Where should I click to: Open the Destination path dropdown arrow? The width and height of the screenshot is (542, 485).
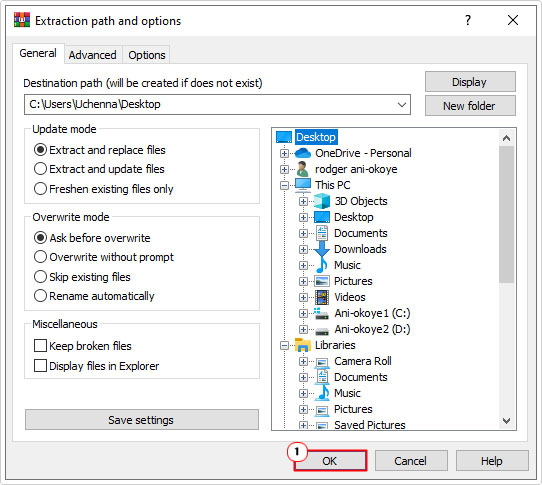401,104
